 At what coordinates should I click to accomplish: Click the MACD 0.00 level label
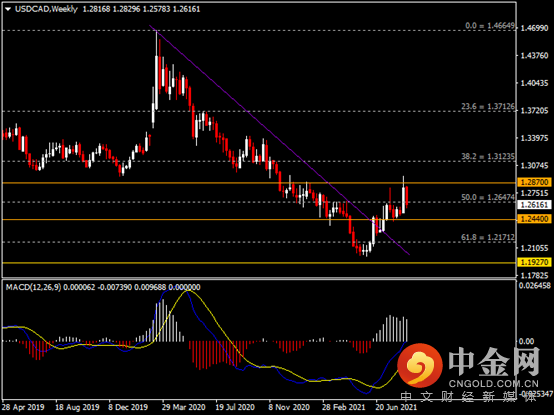(526, 341)
